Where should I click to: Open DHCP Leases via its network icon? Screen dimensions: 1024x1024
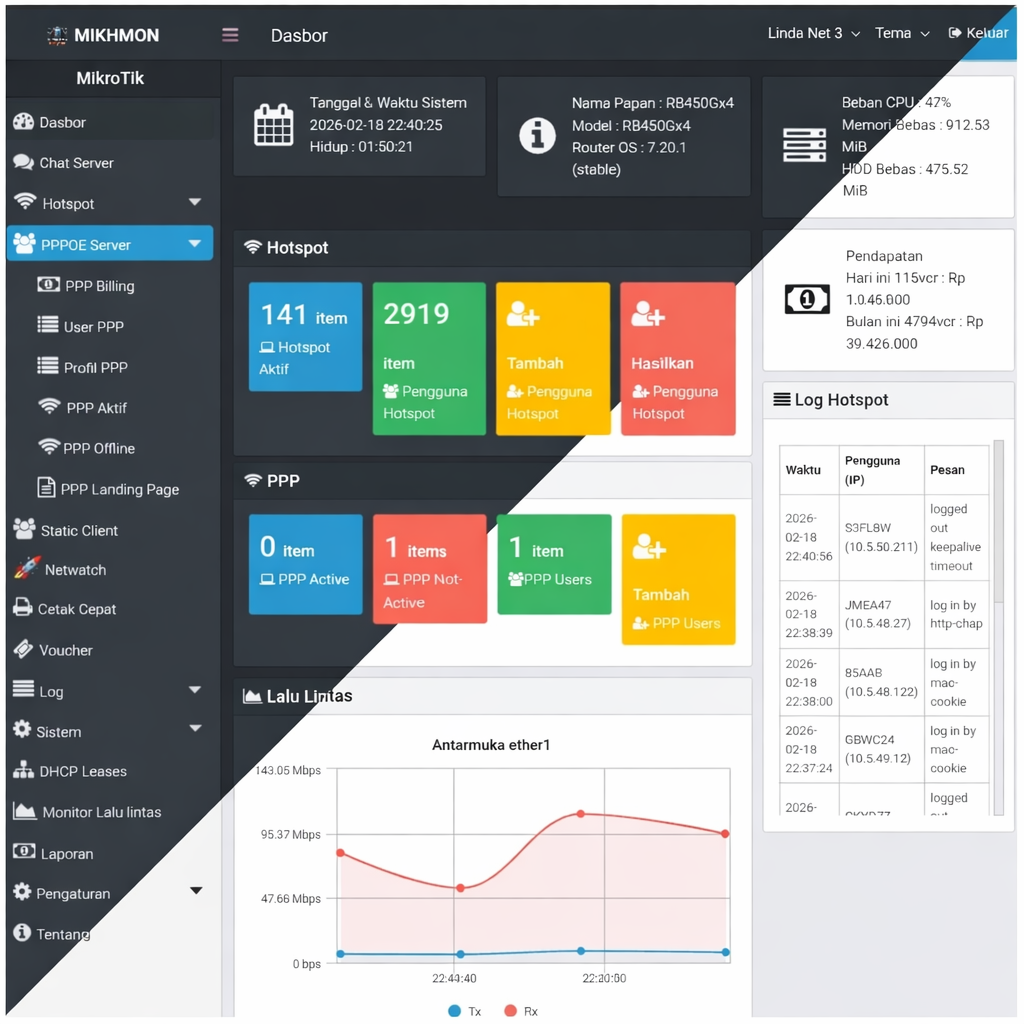click(x=25, y=771)
